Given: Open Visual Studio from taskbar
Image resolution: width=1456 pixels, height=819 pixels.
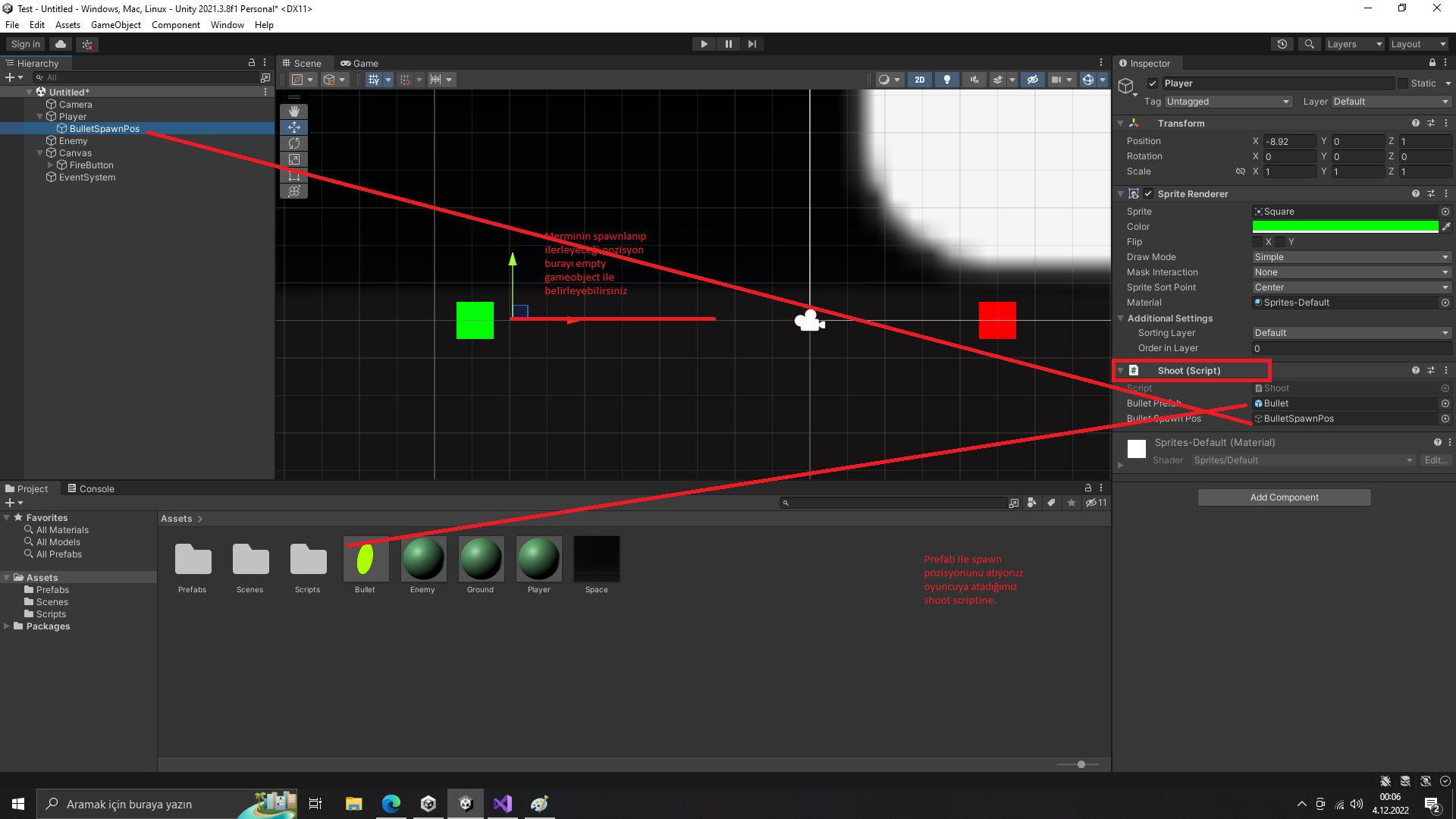Looking at the screenshot, I should click(x=502, y=804).
